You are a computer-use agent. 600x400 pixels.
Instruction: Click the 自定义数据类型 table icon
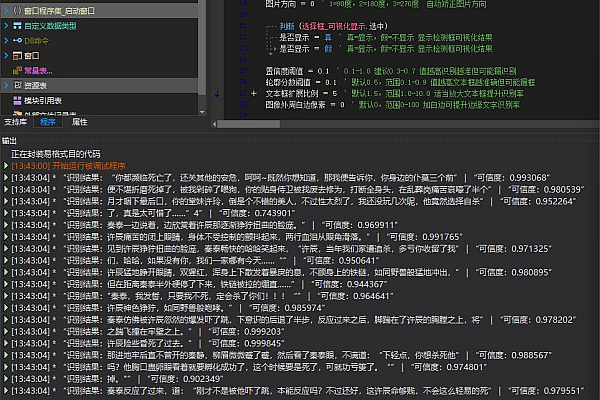pos(17,26)
